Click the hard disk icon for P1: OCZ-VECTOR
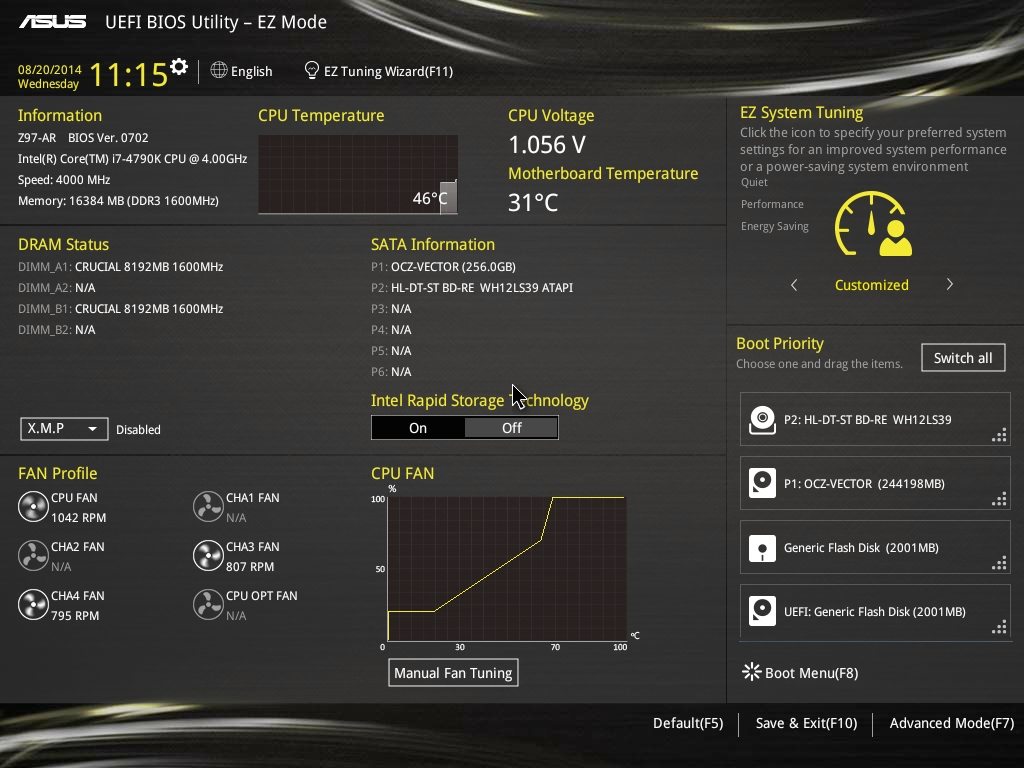This screenshot has width=1024, height=768. click(x=762, y=483)
